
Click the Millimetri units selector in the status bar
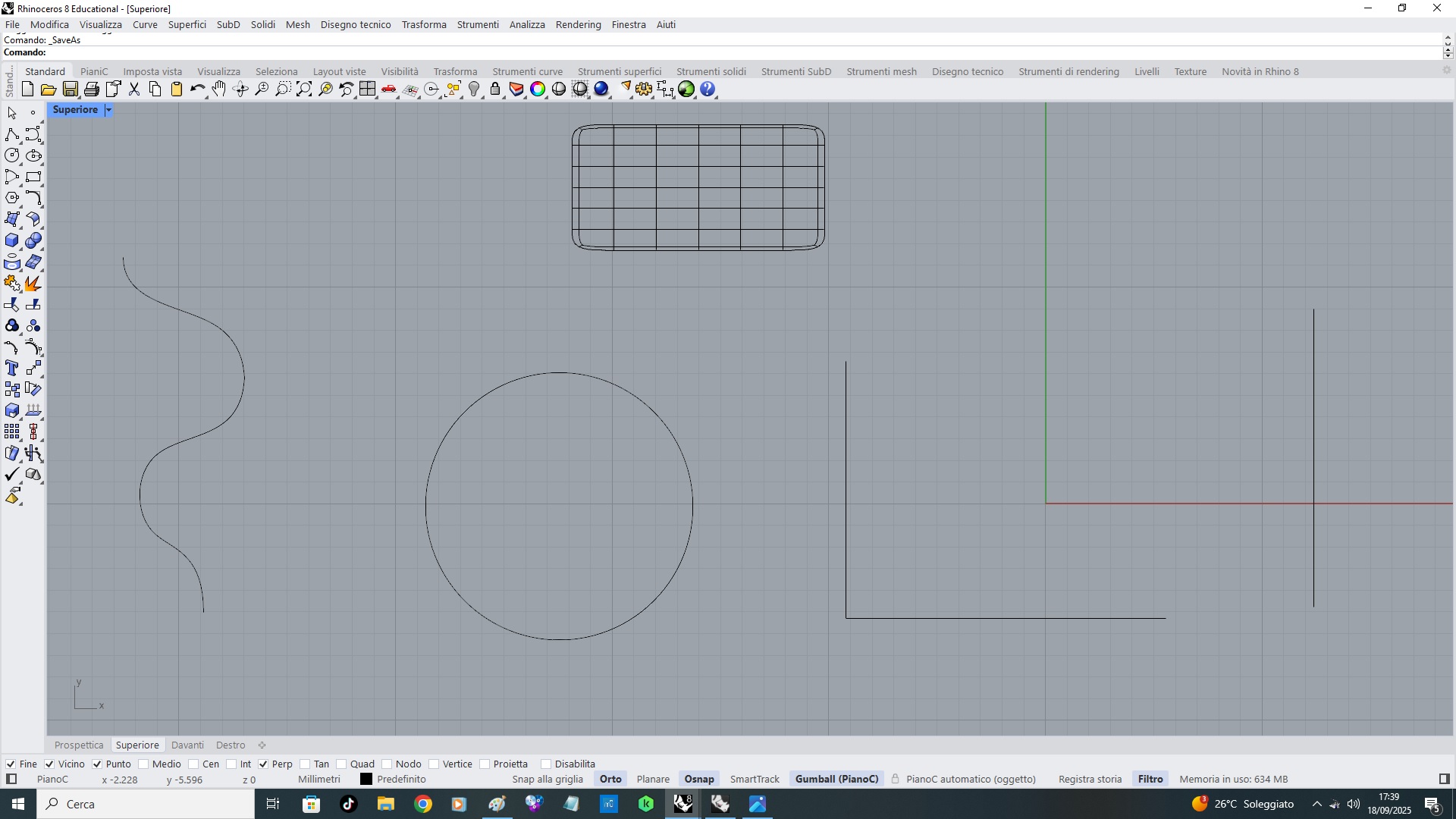319,780
